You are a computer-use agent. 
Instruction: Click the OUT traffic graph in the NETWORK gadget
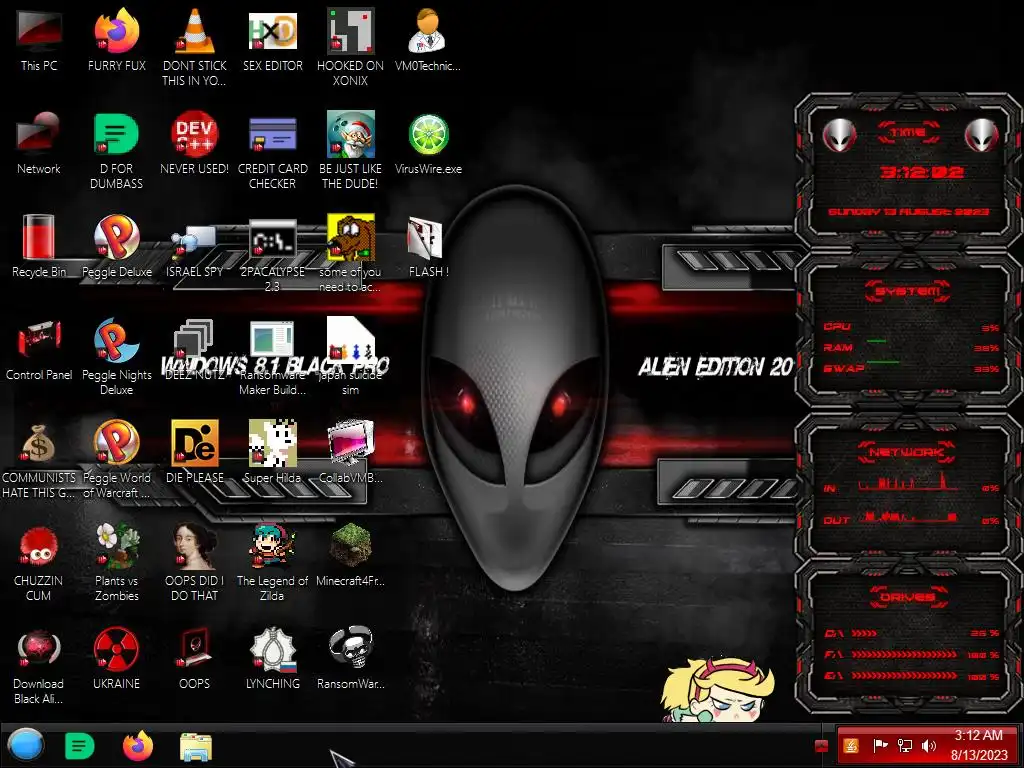(908, 517)
